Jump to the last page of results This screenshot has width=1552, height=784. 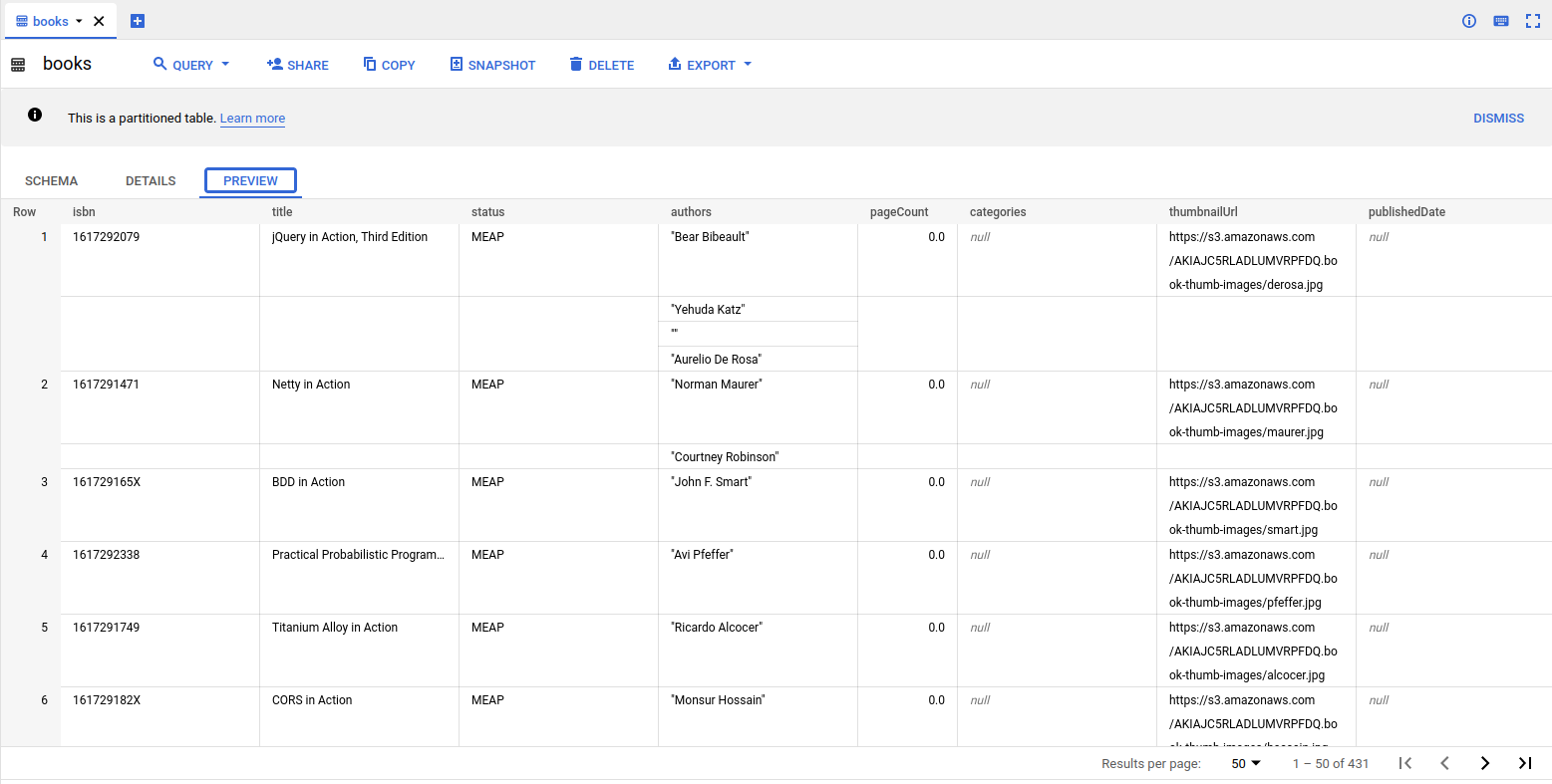coord(1525,763)
